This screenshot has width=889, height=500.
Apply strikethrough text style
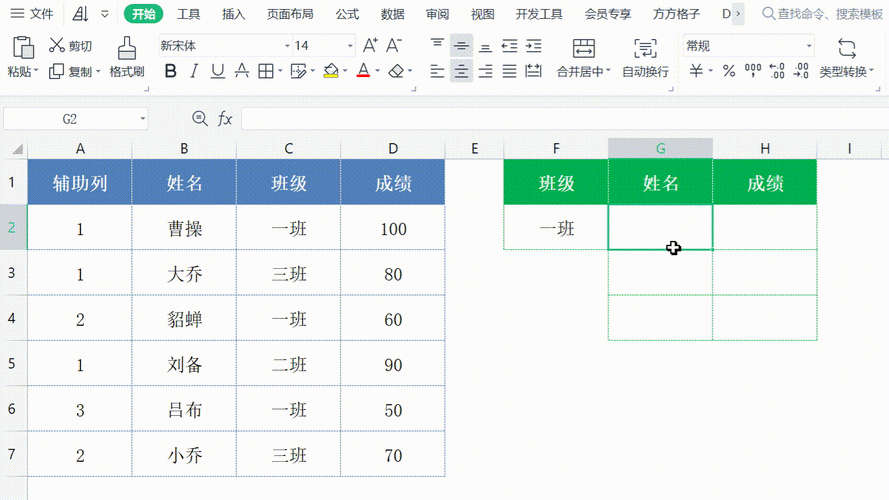(242, 71)
